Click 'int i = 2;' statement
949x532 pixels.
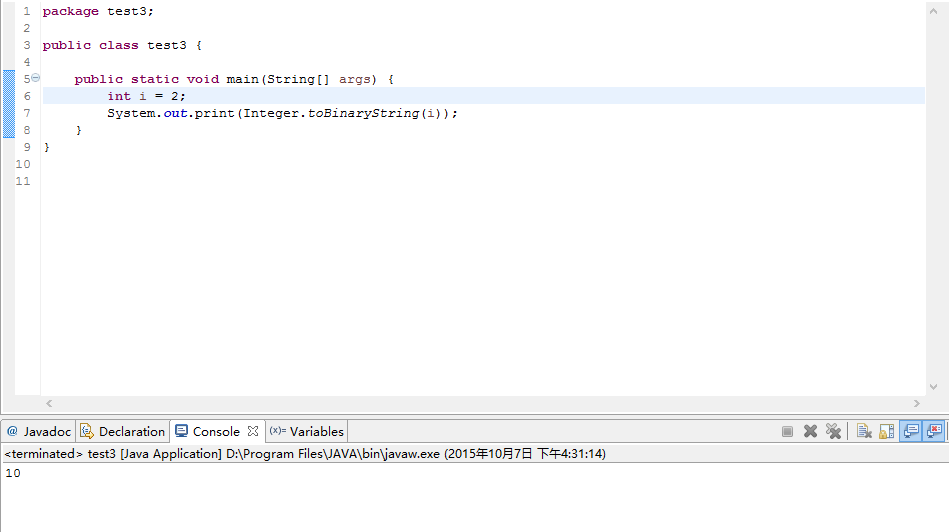(146, 96)
